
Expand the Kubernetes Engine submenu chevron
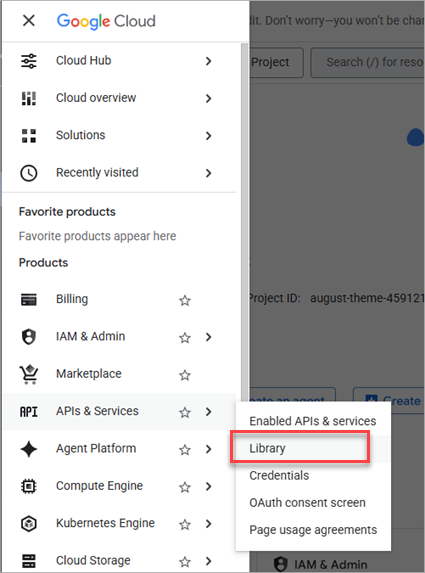click(x=208, y=524)
